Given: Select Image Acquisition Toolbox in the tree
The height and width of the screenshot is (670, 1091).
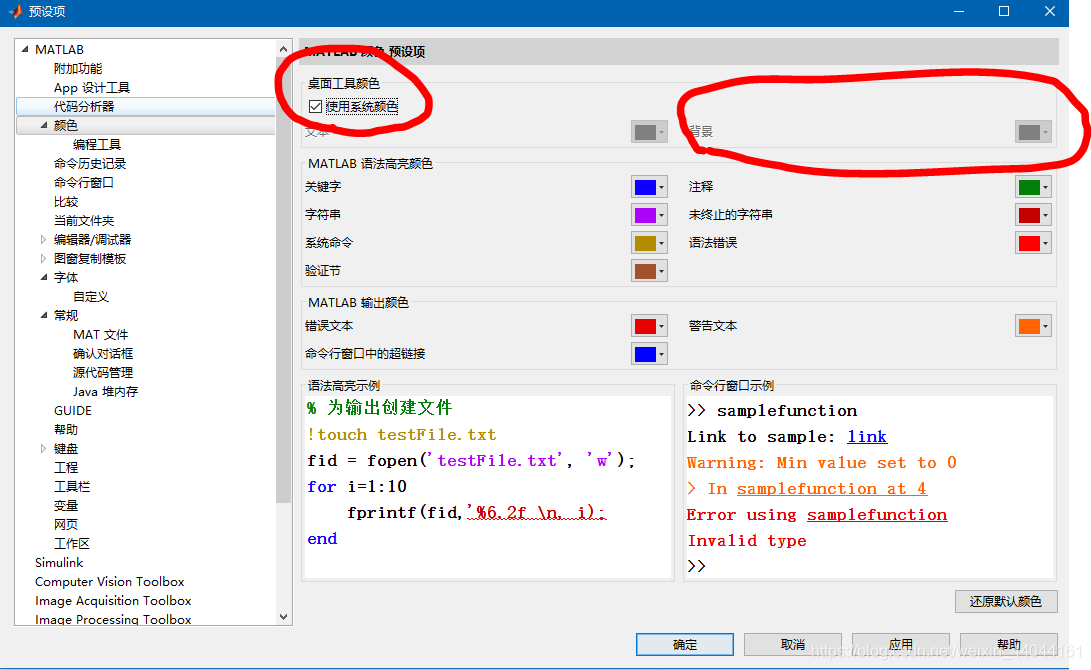Looking at the screenshot, I should (x=113, y=600).
